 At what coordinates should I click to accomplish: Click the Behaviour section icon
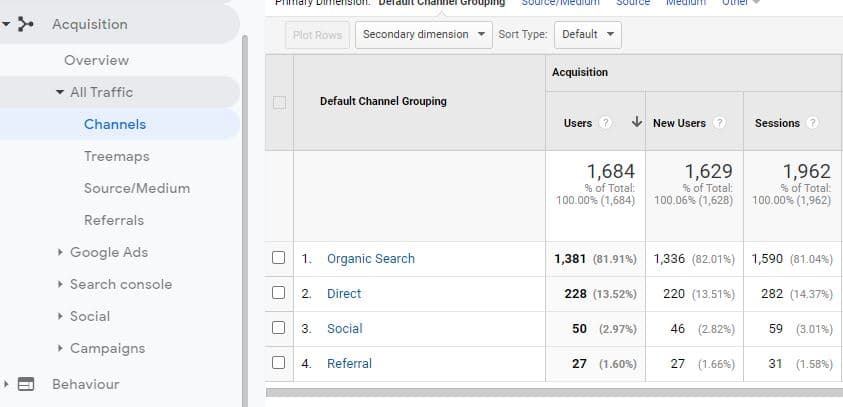coord(26,384)
